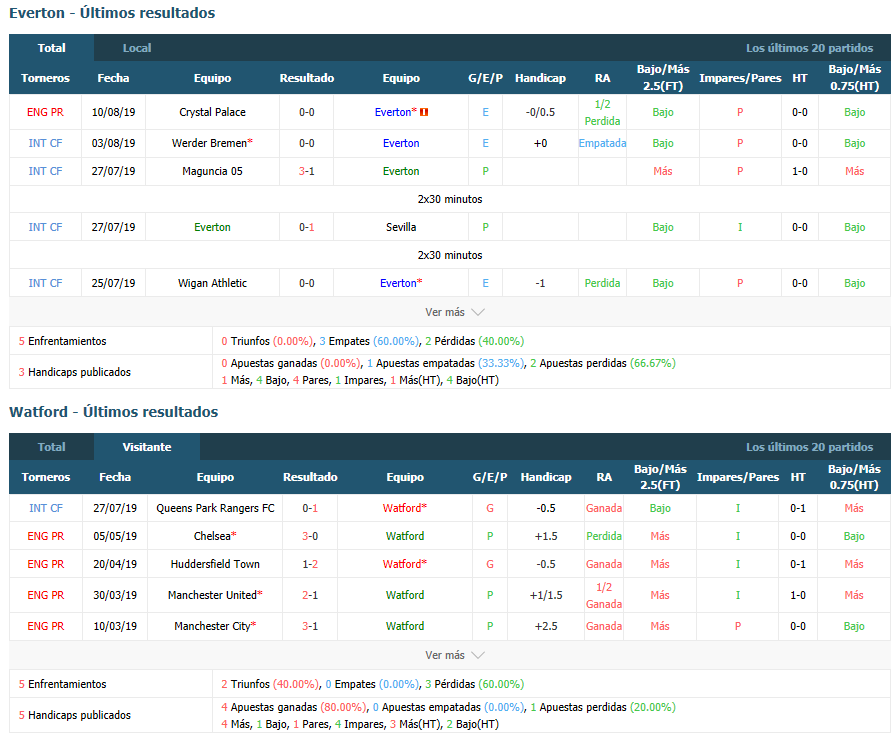Click ENG PR in the Chelsea row
The width and height of the screenshot is (894, 741).
46,536
